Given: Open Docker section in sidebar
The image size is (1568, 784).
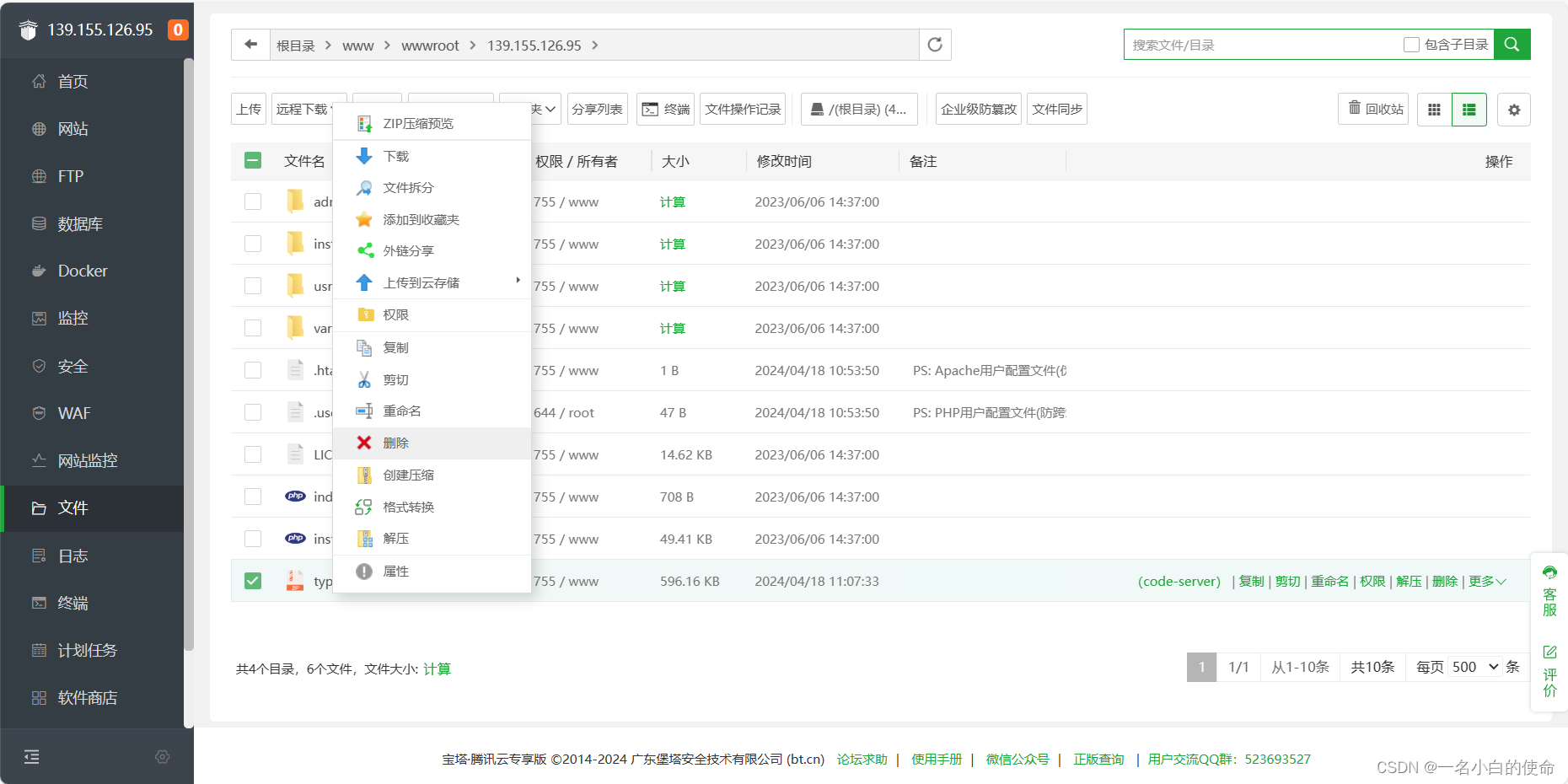Looking at the screenshot, I should [93, 271].
